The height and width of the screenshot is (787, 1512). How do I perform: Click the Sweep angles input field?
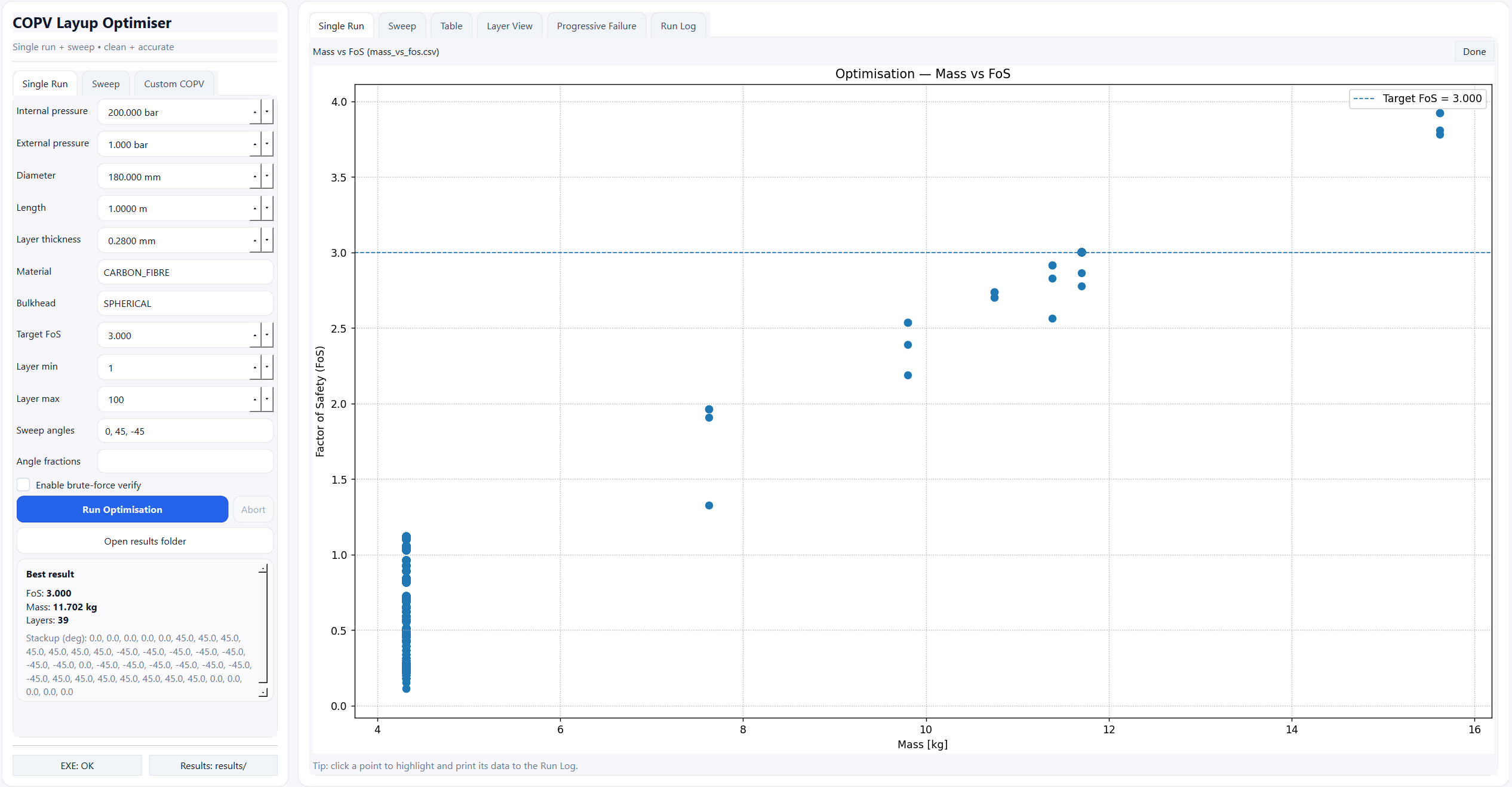(185, 431)
